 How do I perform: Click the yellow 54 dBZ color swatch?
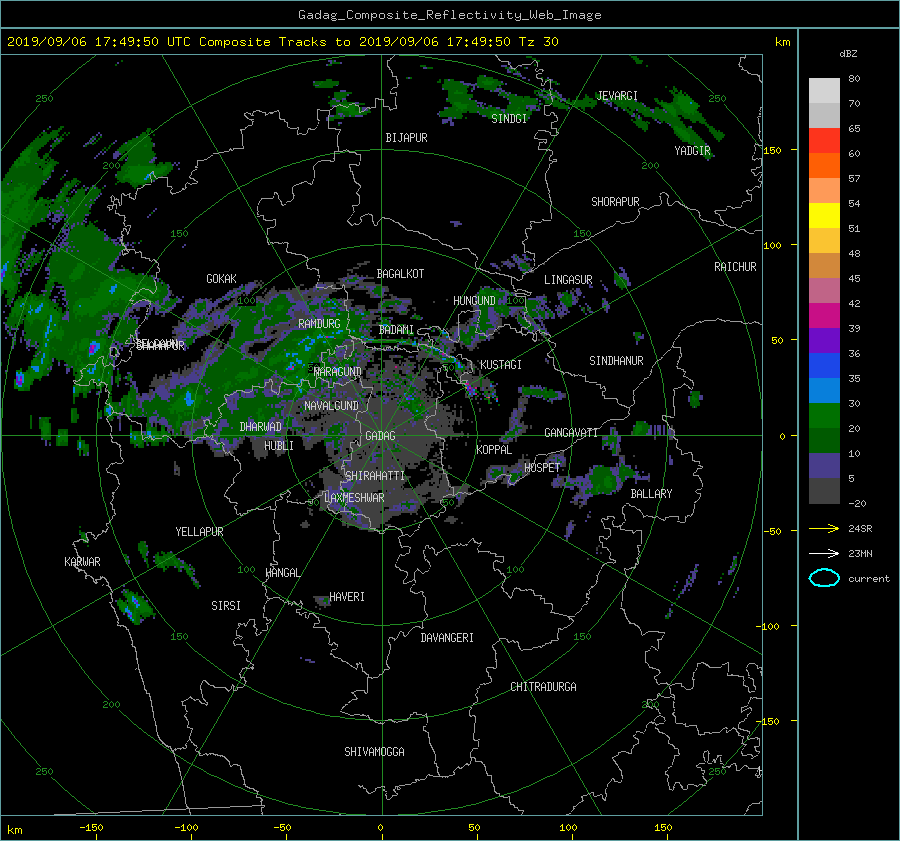[824, 215]
